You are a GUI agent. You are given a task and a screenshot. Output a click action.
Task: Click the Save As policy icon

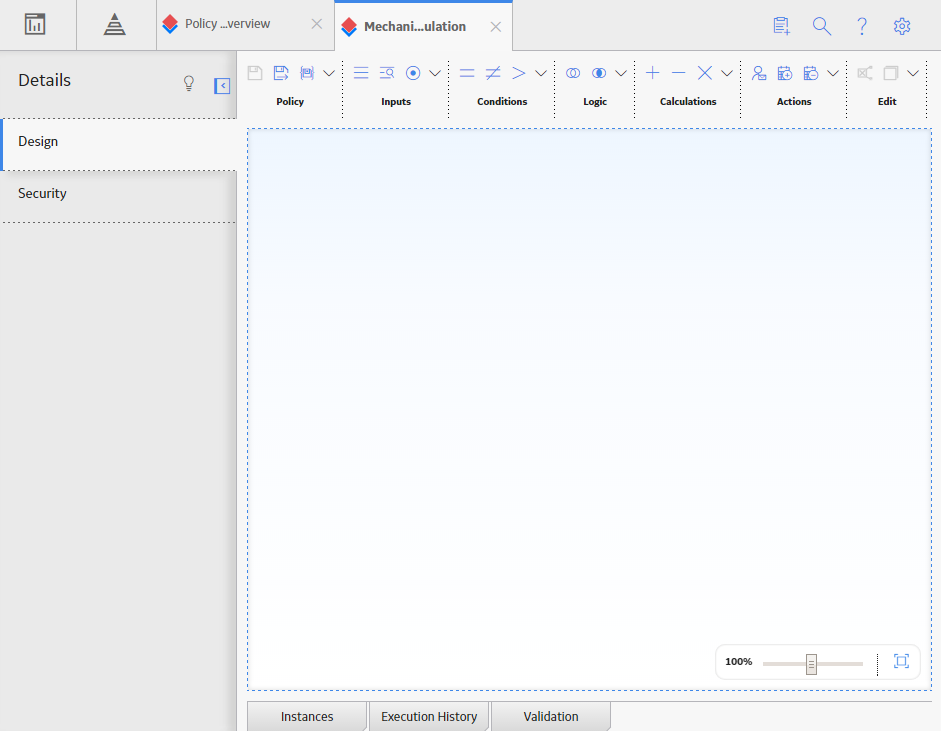(x=281, y=73)
